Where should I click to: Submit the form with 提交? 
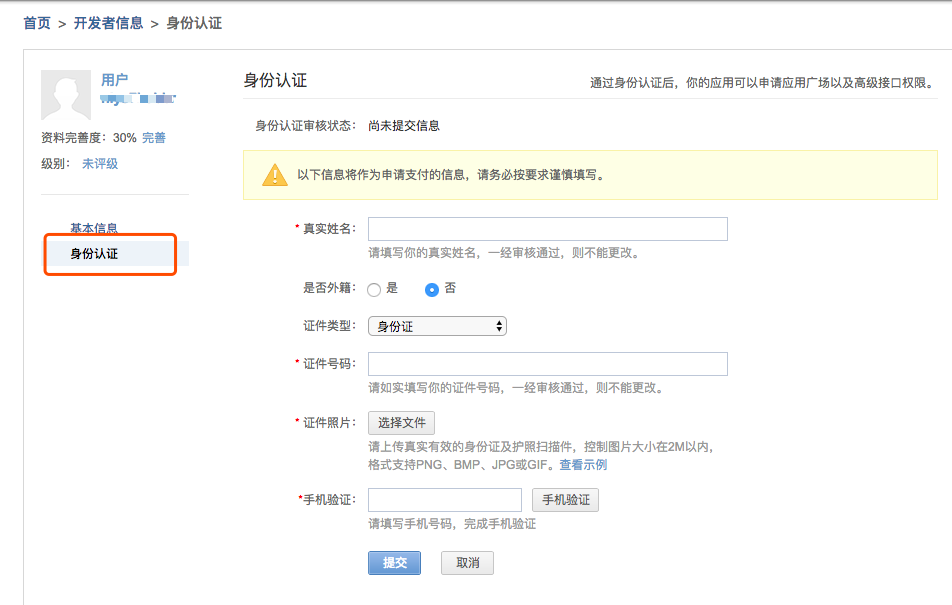point(394,562)
